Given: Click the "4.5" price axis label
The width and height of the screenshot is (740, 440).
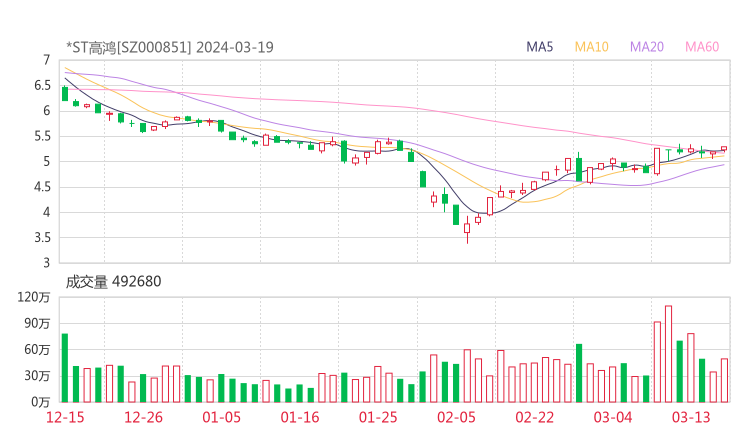Looking at the screenshot, I should [x=42, y=187].
